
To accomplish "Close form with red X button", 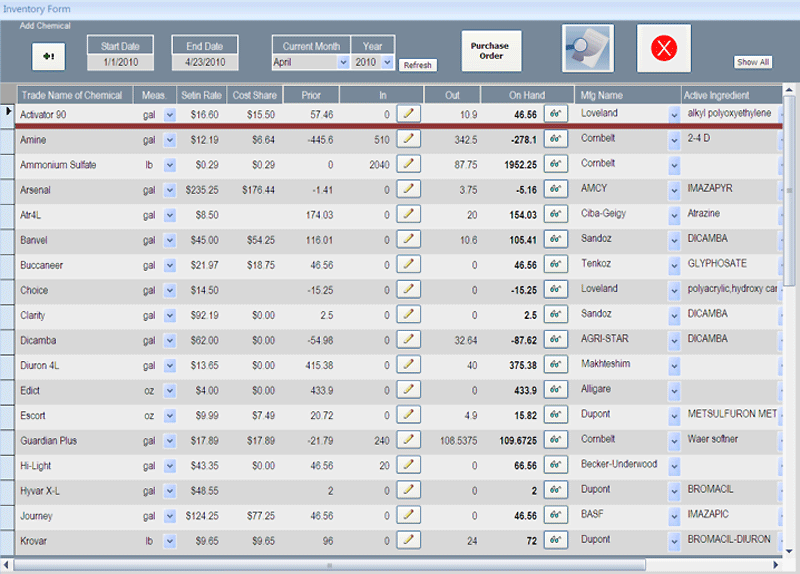I will tap(664, 48).
